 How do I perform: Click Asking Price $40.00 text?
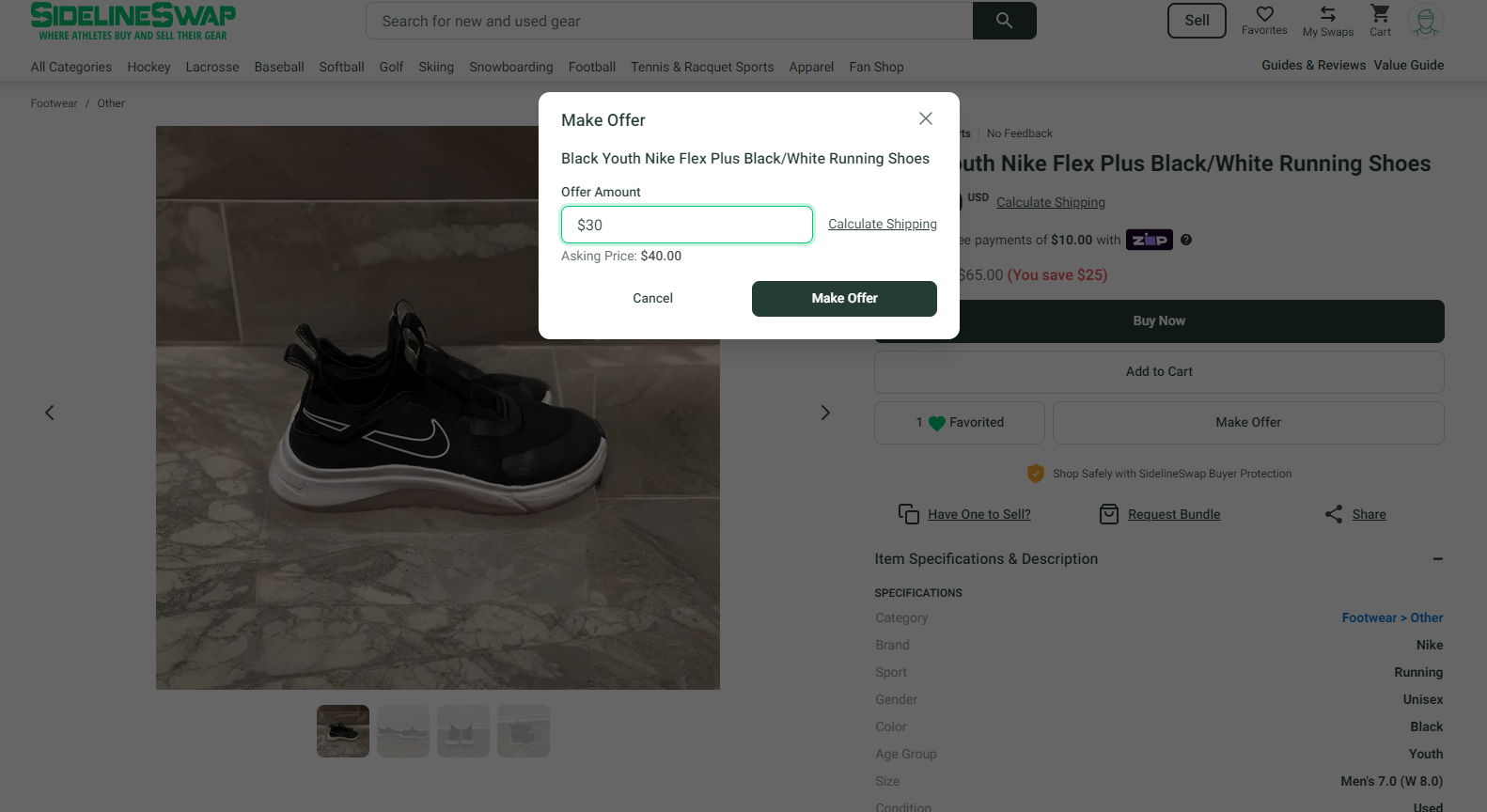[x=621, y=256]
